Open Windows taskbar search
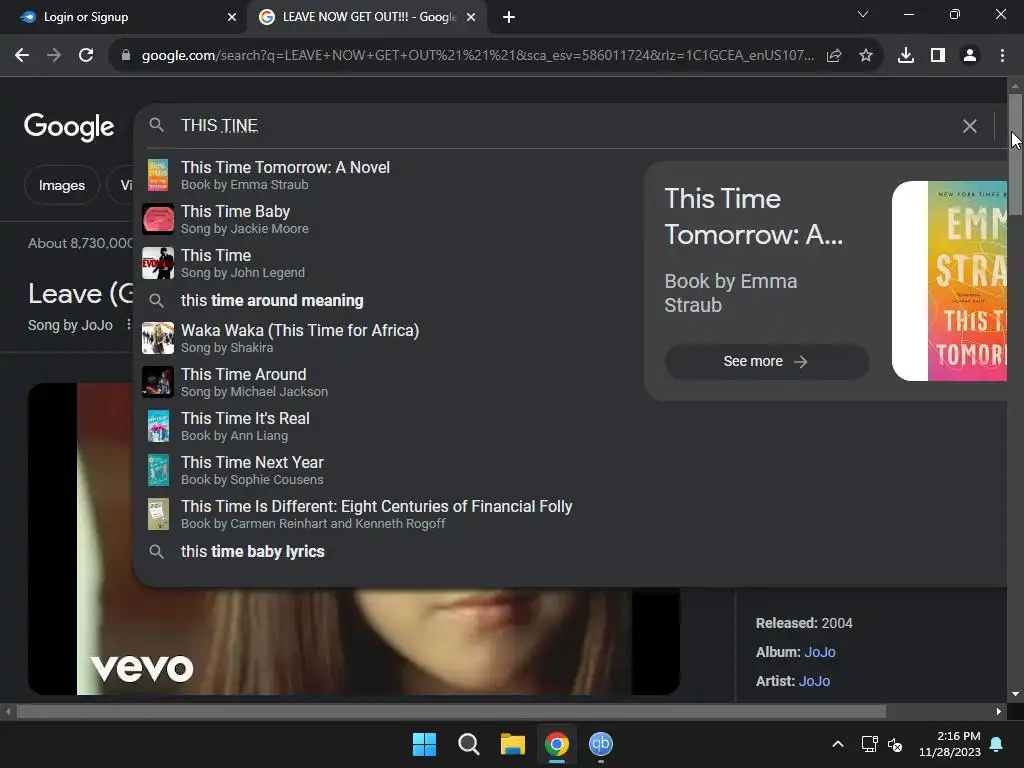Screen dimensions: 1024x768 point(469,744)
